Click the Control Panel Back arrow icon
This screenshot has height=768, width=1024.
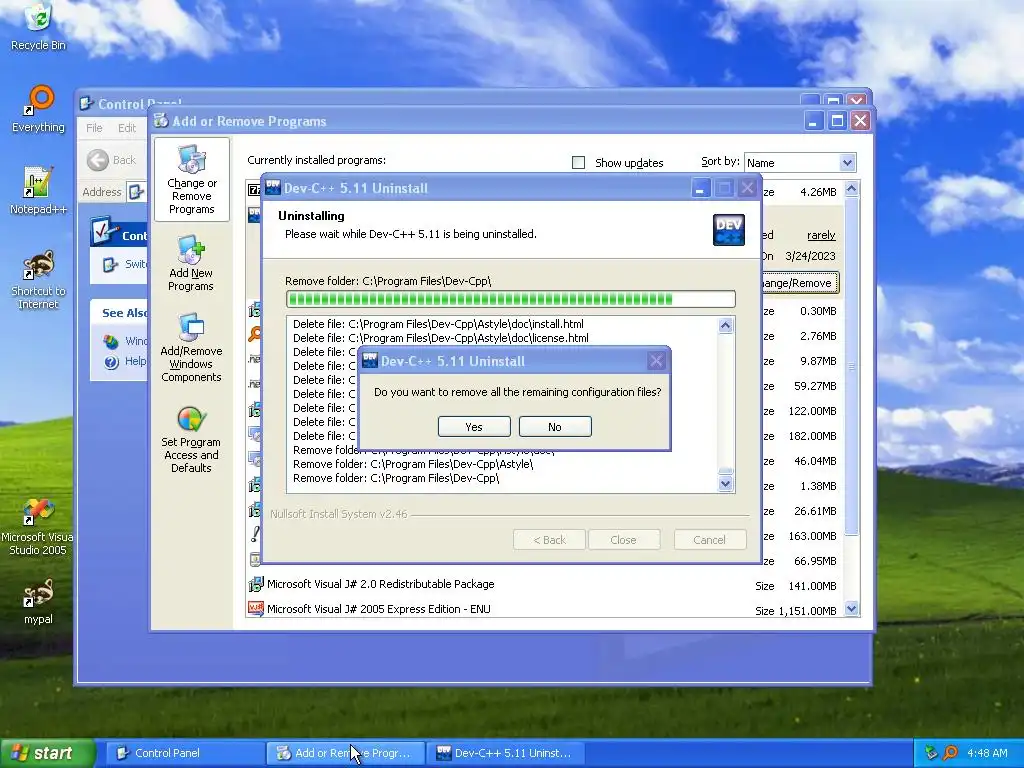tap(98, 160)
